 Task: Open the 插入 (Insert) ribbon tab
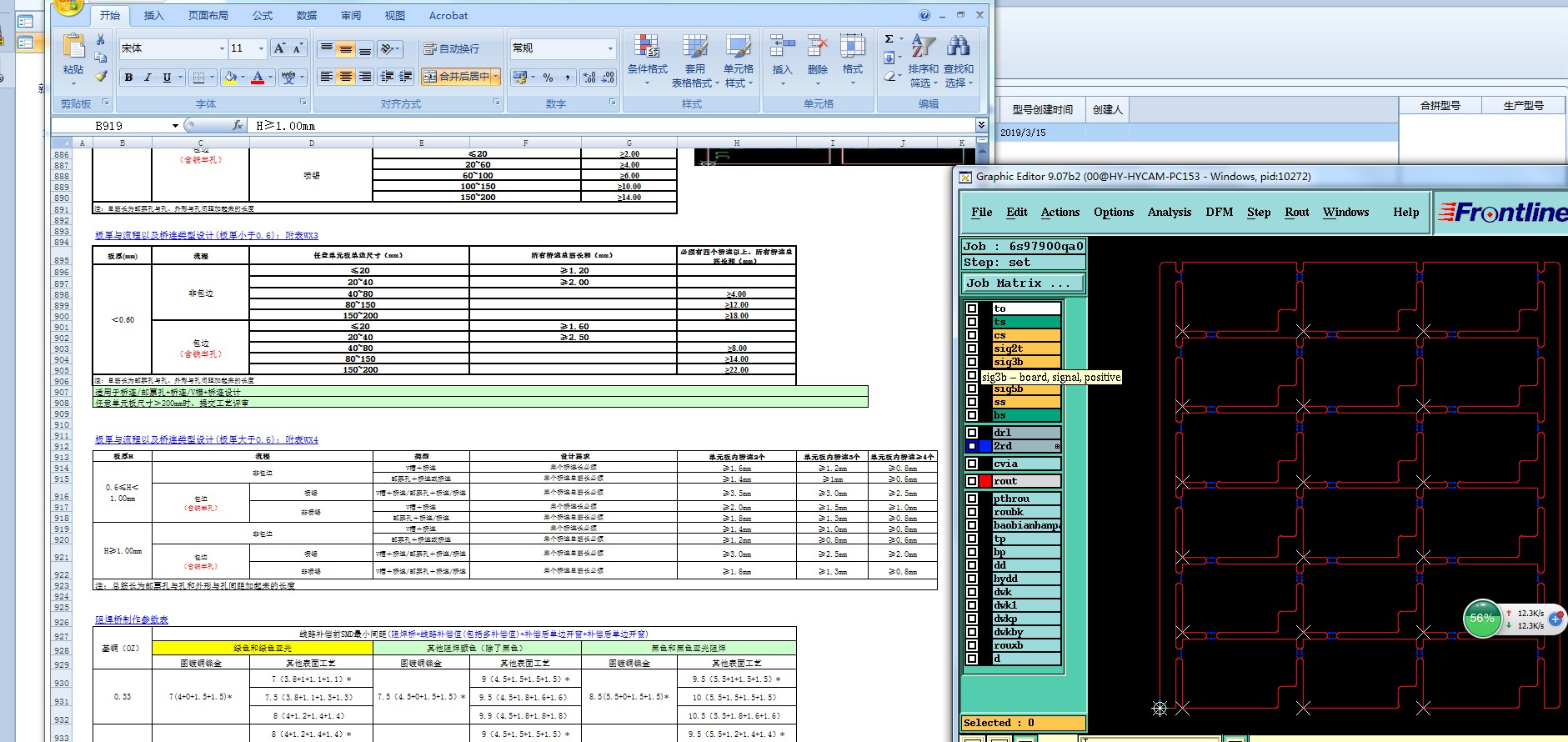154,15
